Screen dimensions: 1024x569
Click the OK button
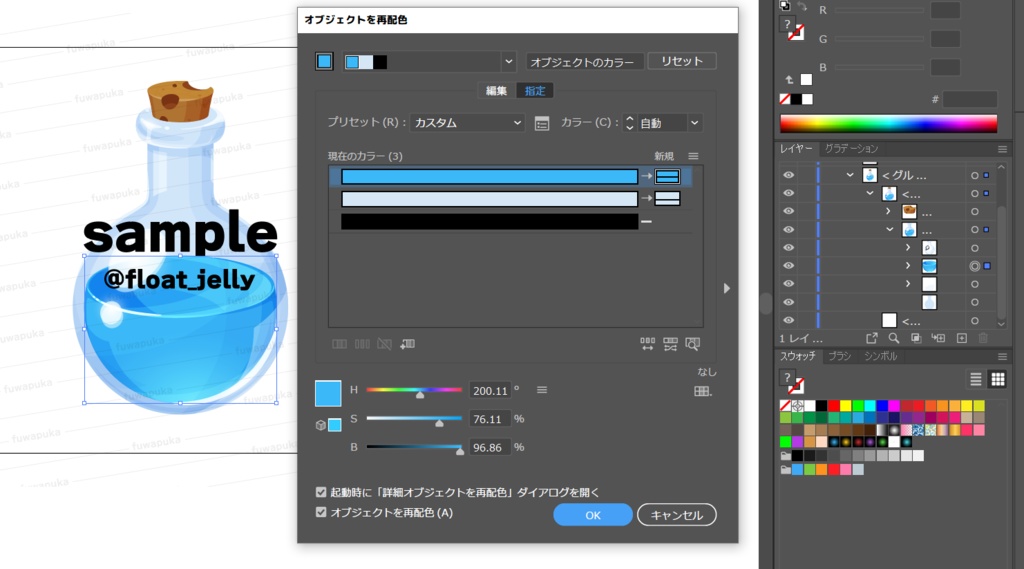(593, 515)
